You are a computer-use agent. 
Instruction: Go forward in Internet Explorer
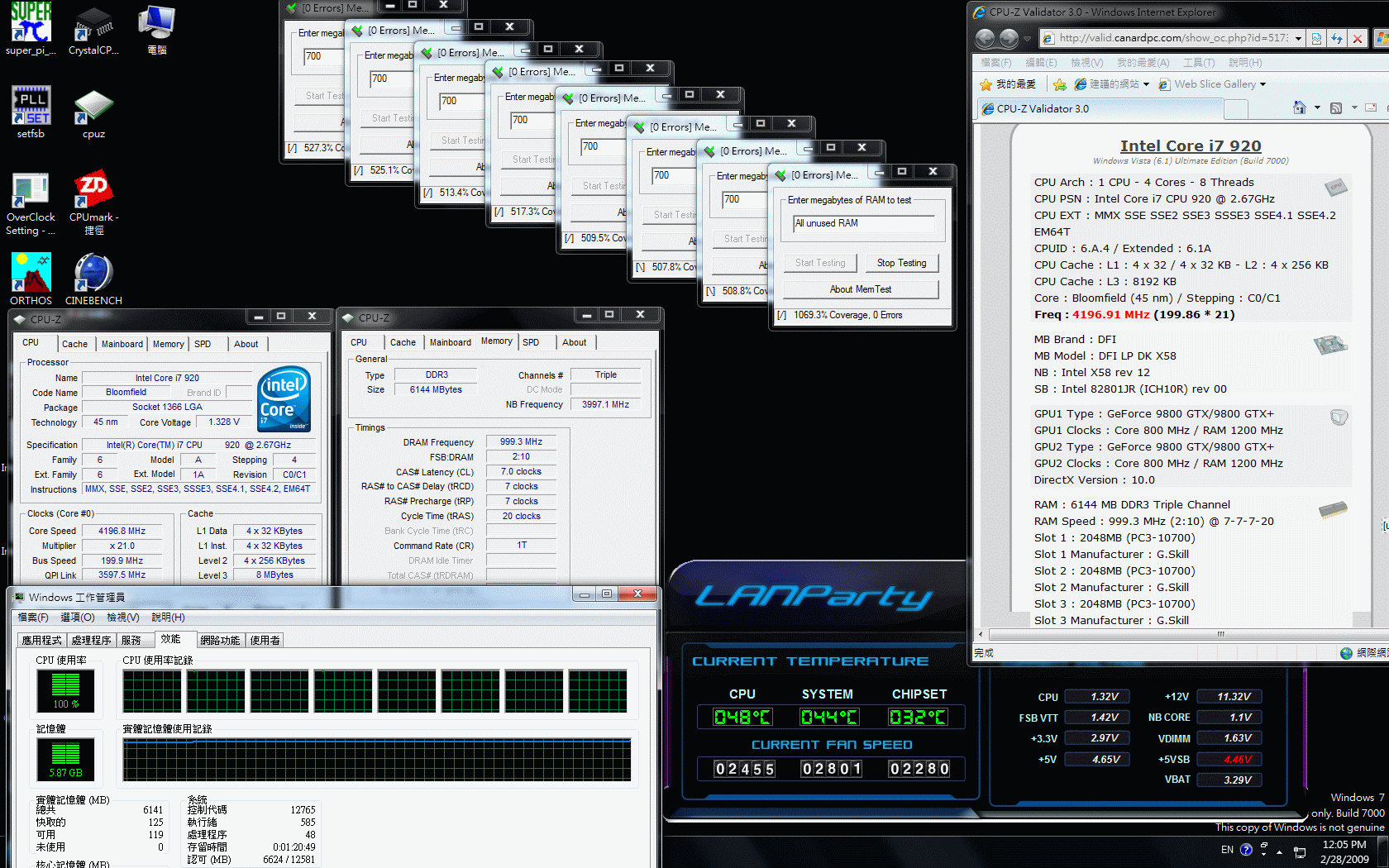click(x=1009, y=38)
